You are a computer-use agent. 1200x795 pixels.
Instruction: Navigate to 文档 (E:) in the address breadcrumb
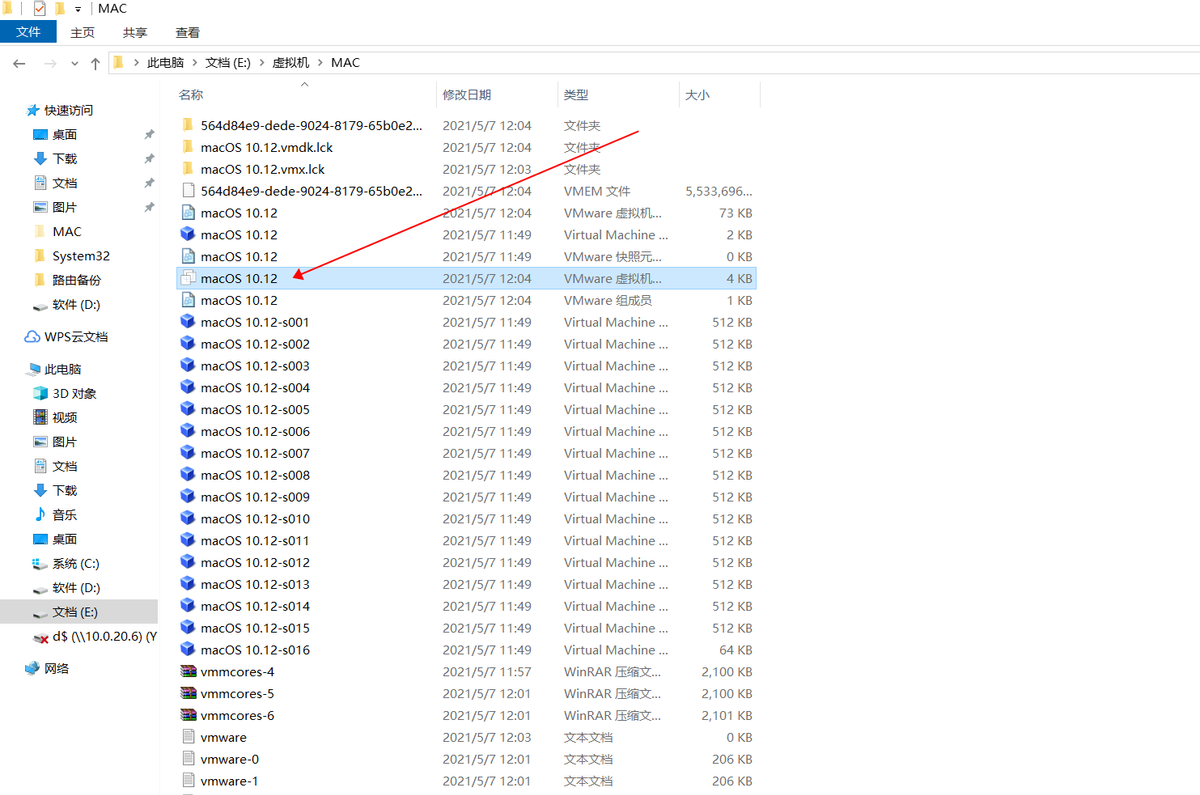[228, 63]
